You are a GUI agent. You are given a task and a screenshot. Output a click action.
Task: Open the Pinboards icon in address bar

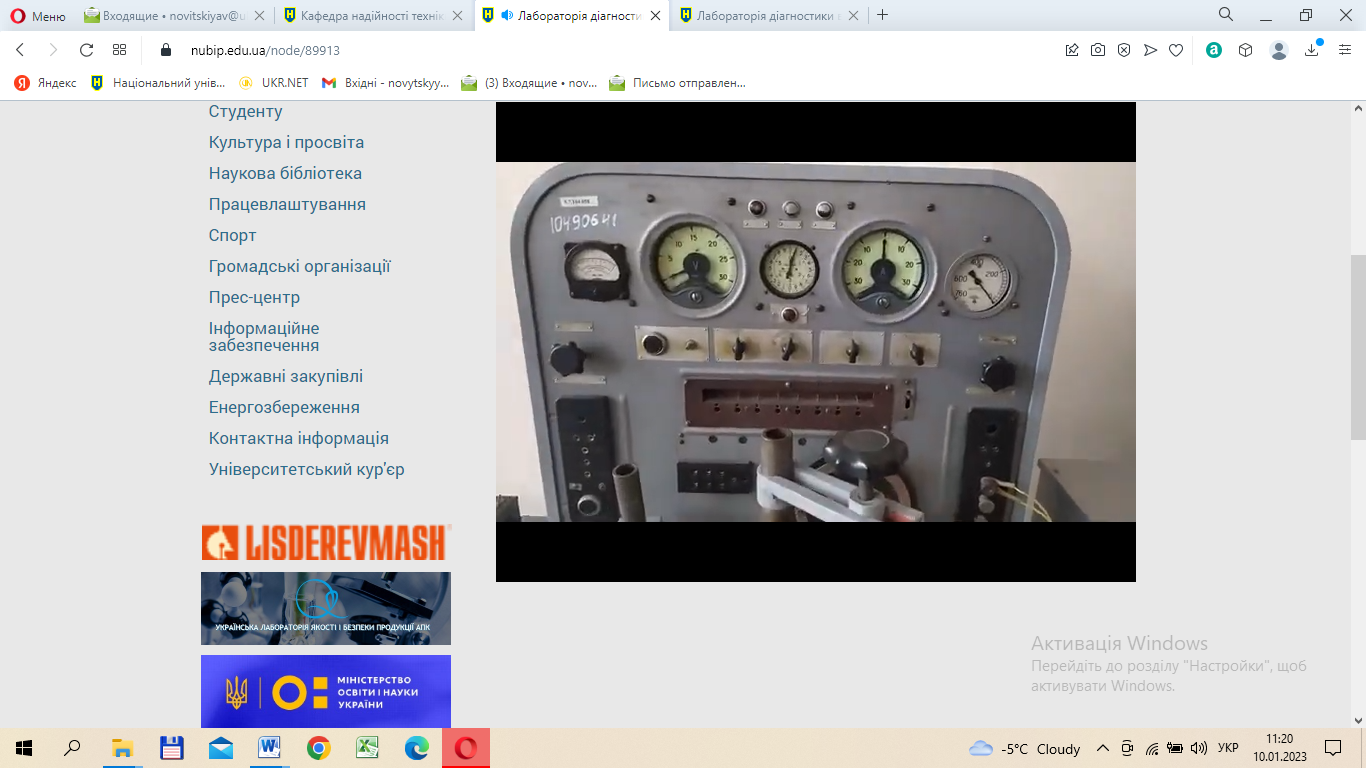click(x=1072, y=50)
